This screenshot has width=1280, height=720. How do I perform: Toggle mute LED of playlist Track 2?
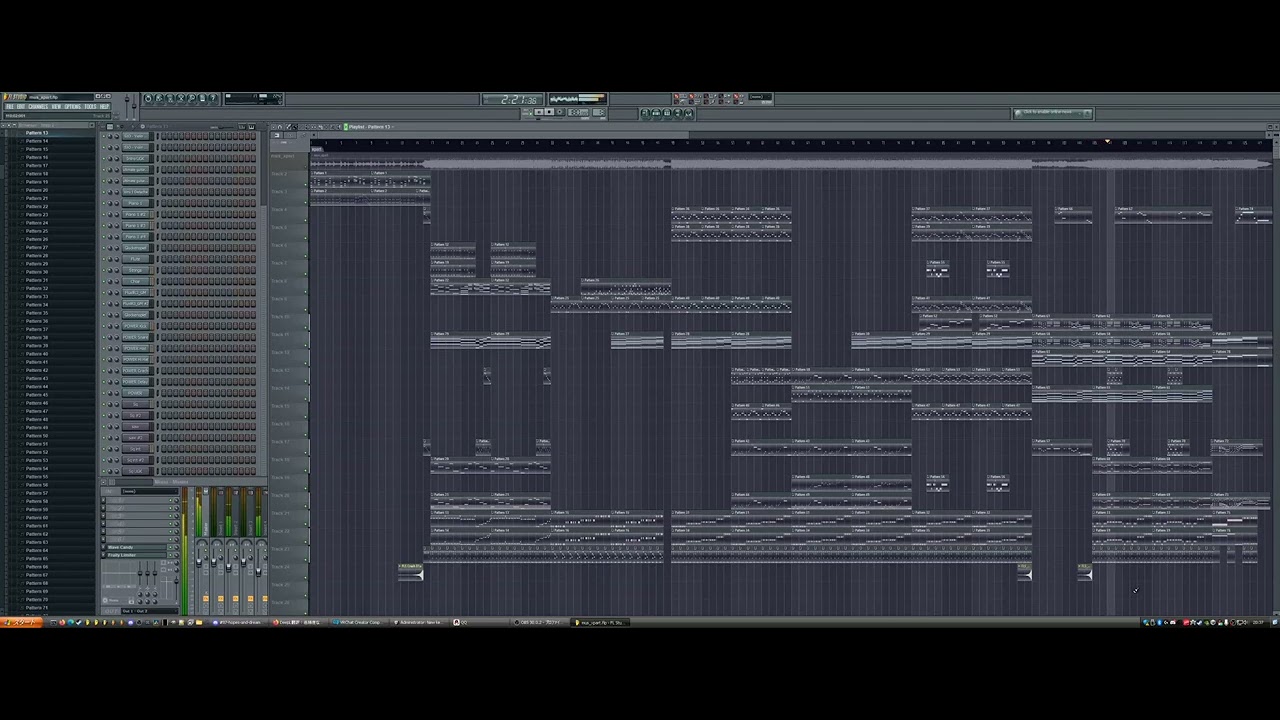[305, 185]
